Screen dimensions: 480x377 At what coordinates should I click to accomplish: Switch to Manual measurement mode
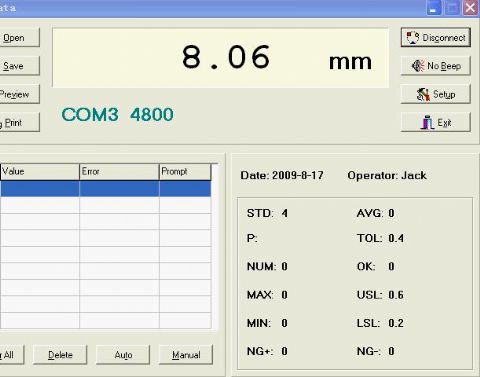click(x=186, y=355)
